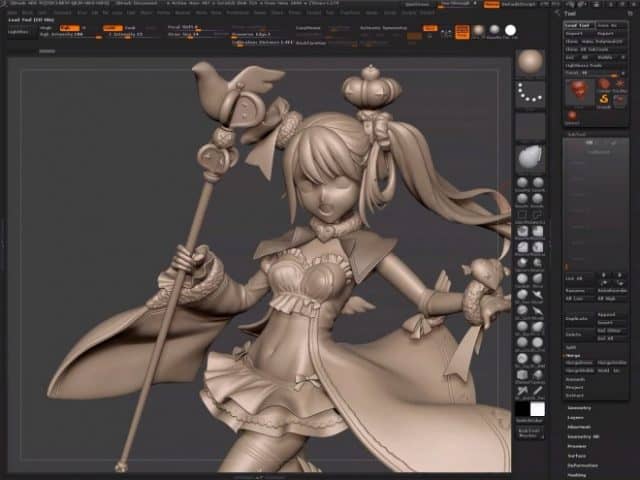
Task: Expand the Masking sub-palette
Action: [577, 475]
